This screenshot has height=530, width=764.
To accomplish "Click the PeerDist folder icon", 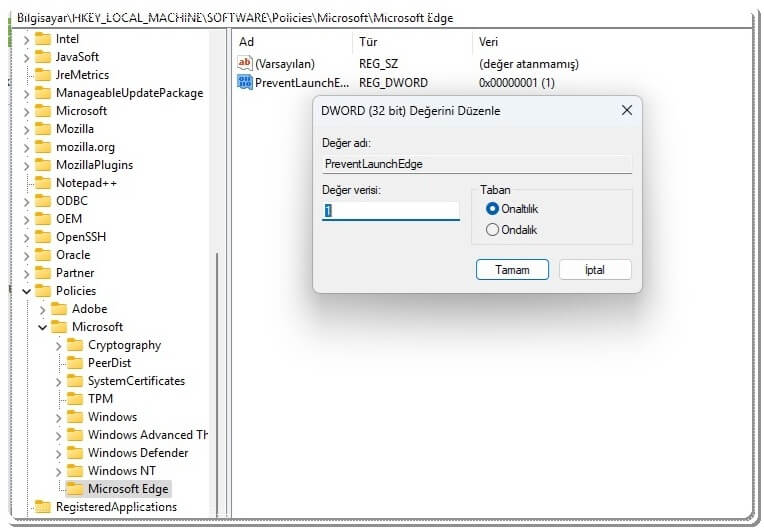I will (75, 363).
